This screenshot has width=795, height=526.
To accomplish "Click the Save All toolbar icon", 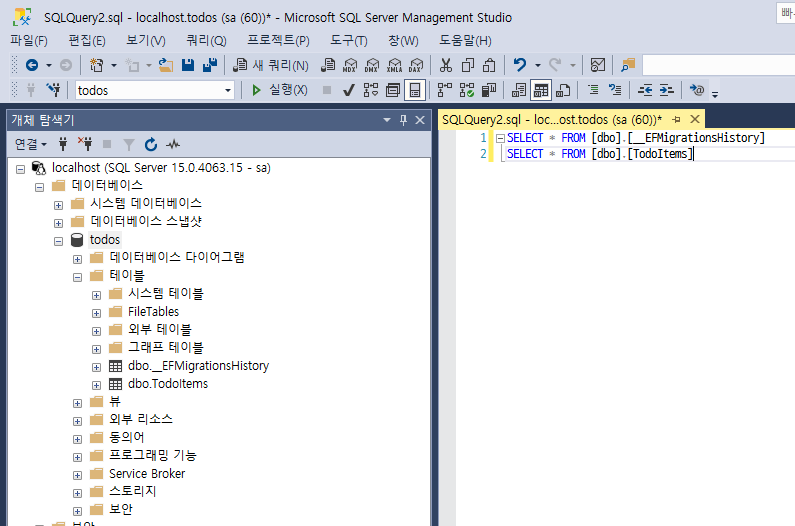I will click(x=210, y=65).
